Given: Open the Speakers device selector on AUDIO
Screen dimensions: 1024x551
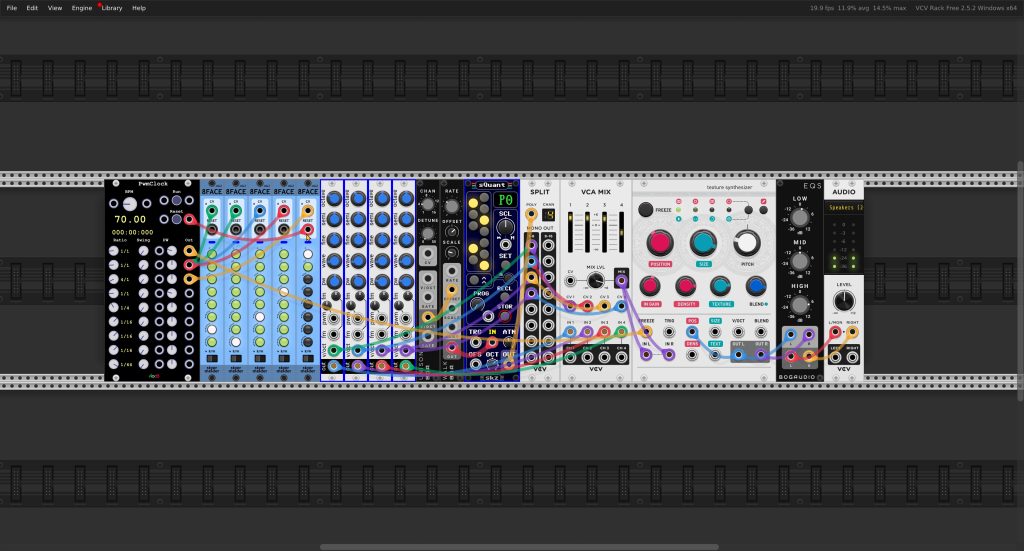Looking at the screenshot, I should [844, 208].
